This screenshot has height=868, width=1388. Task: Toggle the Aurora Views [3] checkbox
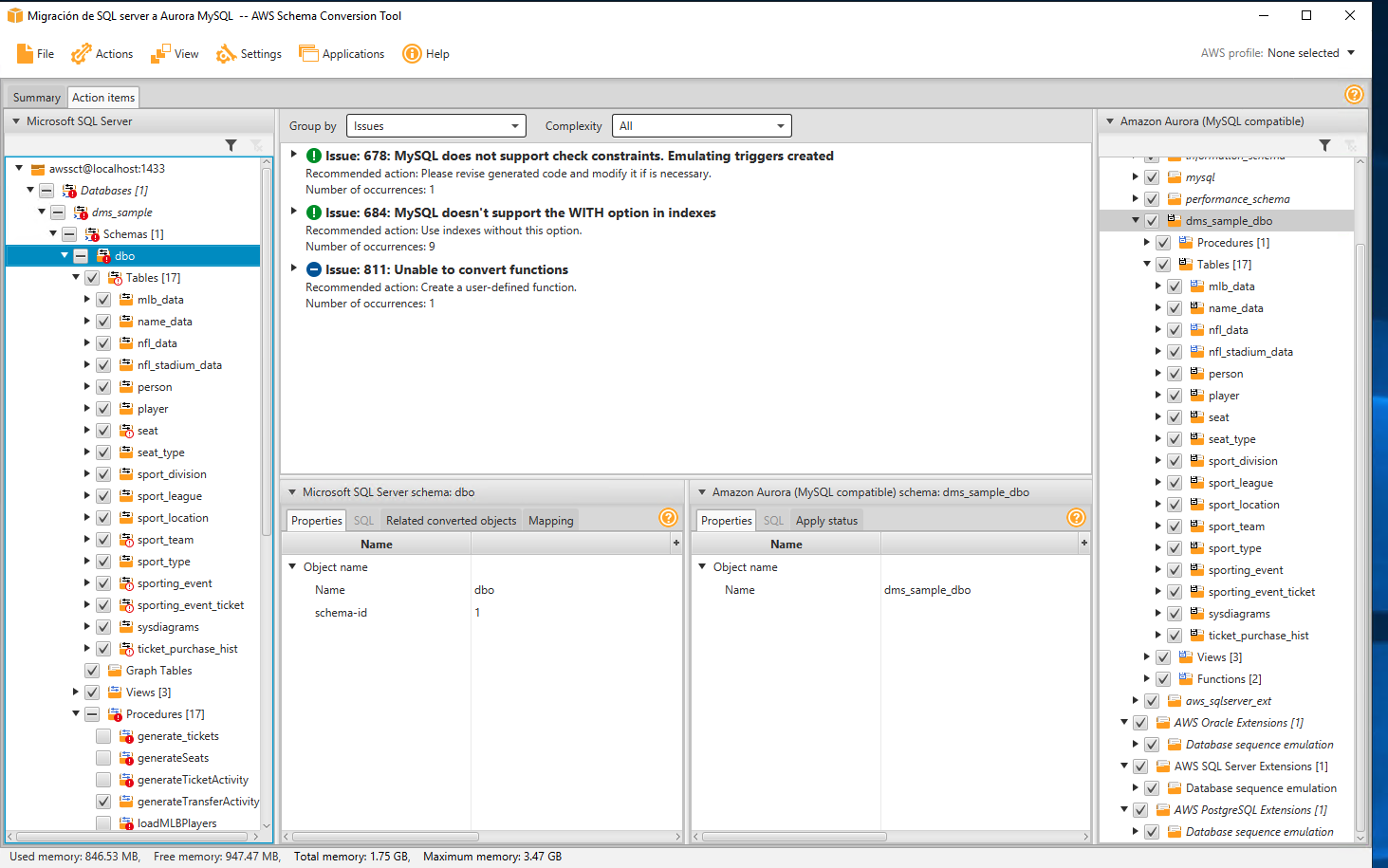pos(1163,657)
